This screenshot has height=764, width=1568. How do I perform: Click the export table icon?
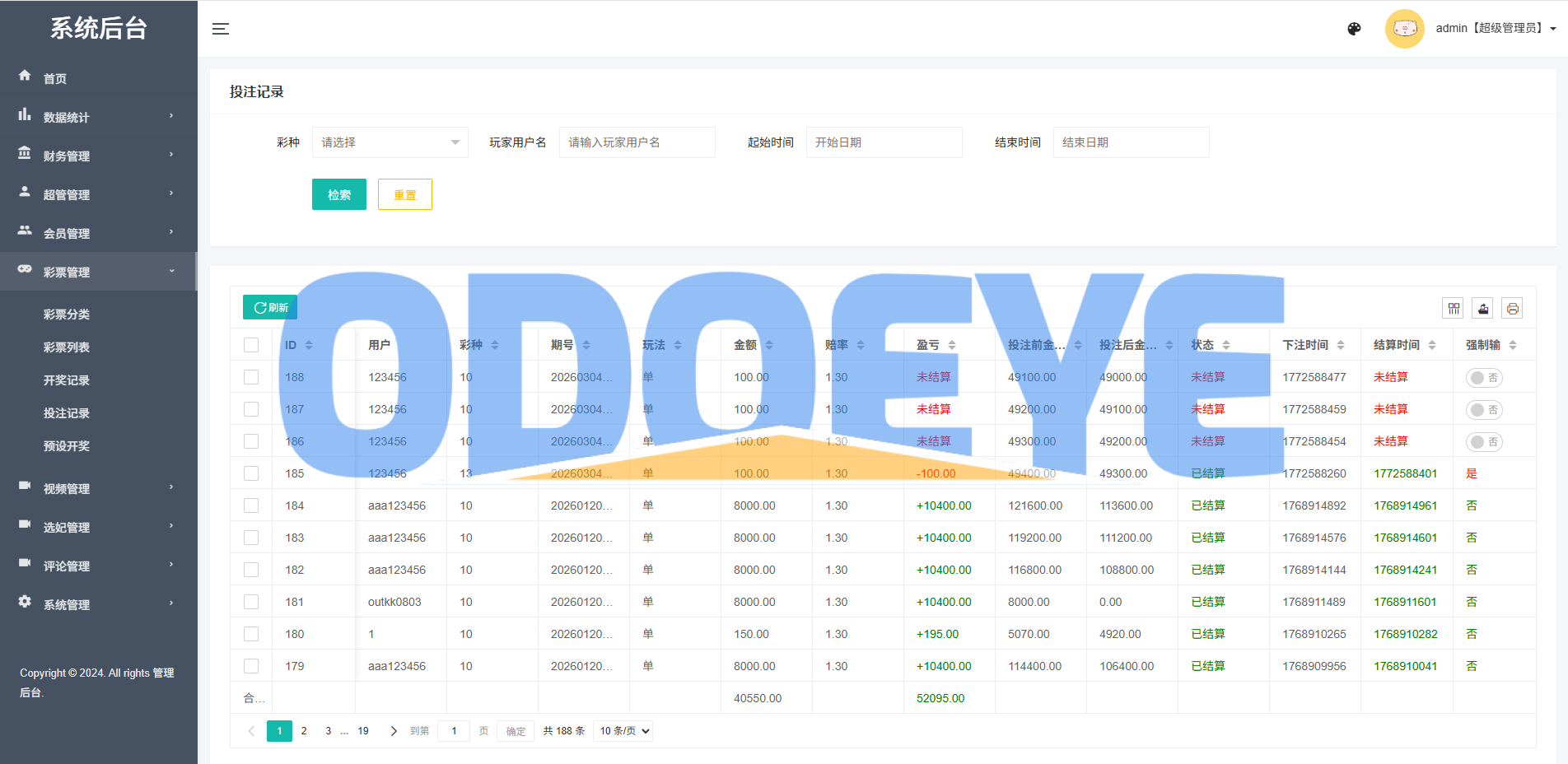click(x=1483, y=309)
